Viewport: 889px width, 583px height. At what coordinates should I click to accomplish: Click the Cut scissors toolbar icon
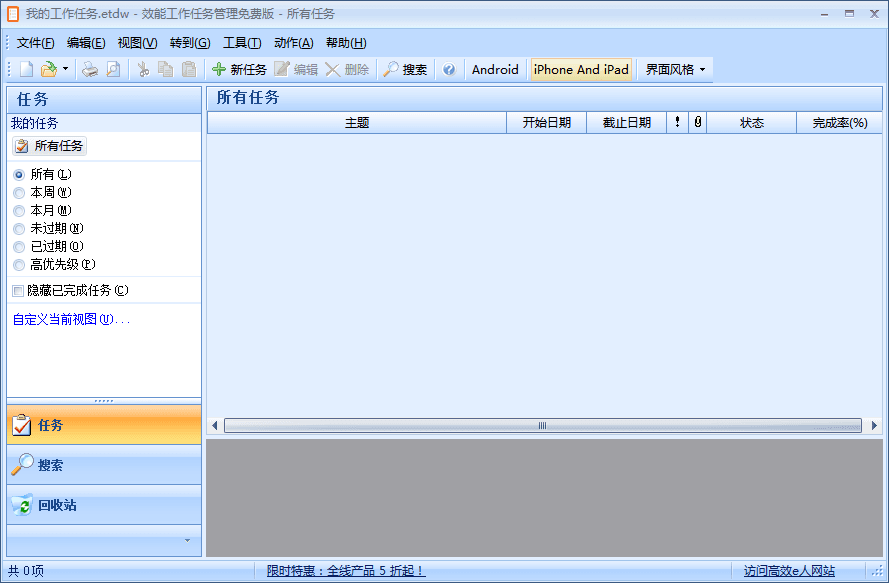[143, 69]
